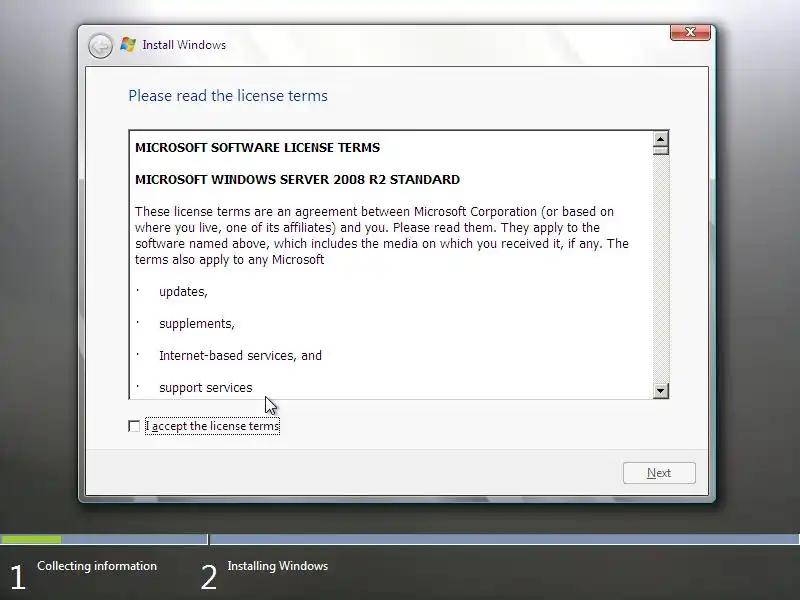
Task: Click the license scrollbar up arrow
Action: pos(661,139)
